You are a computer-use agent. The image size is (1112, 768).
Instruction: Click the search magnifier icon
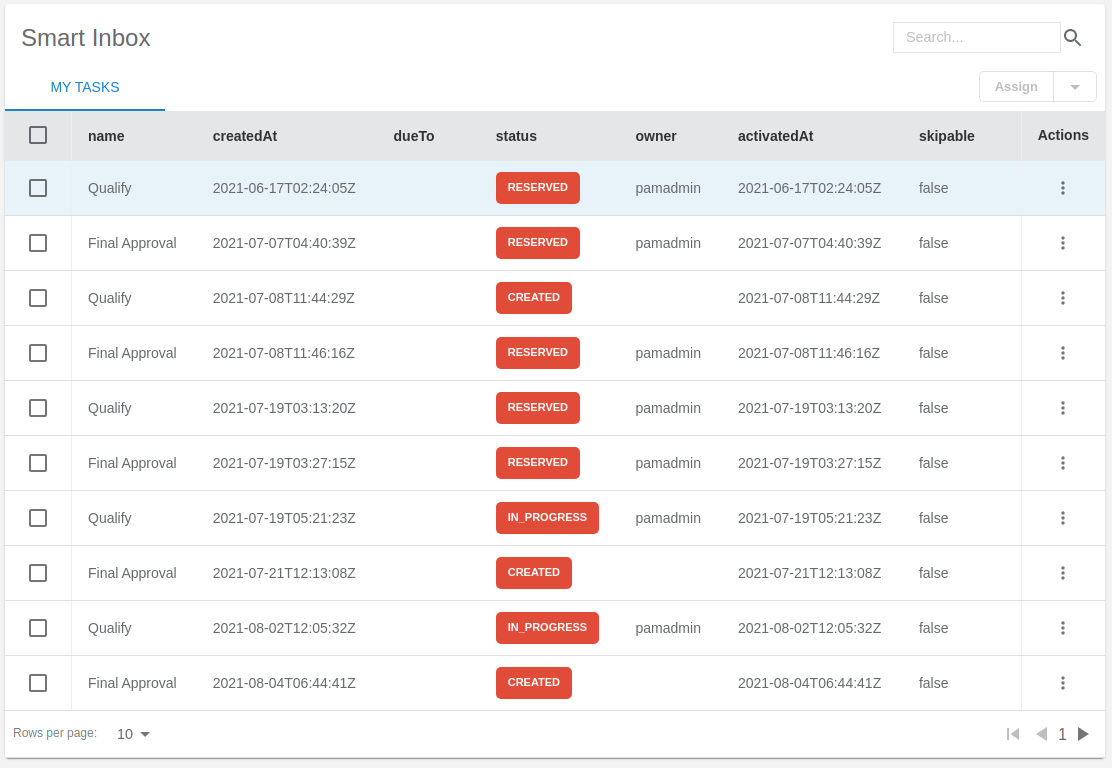pos(1072,38)
